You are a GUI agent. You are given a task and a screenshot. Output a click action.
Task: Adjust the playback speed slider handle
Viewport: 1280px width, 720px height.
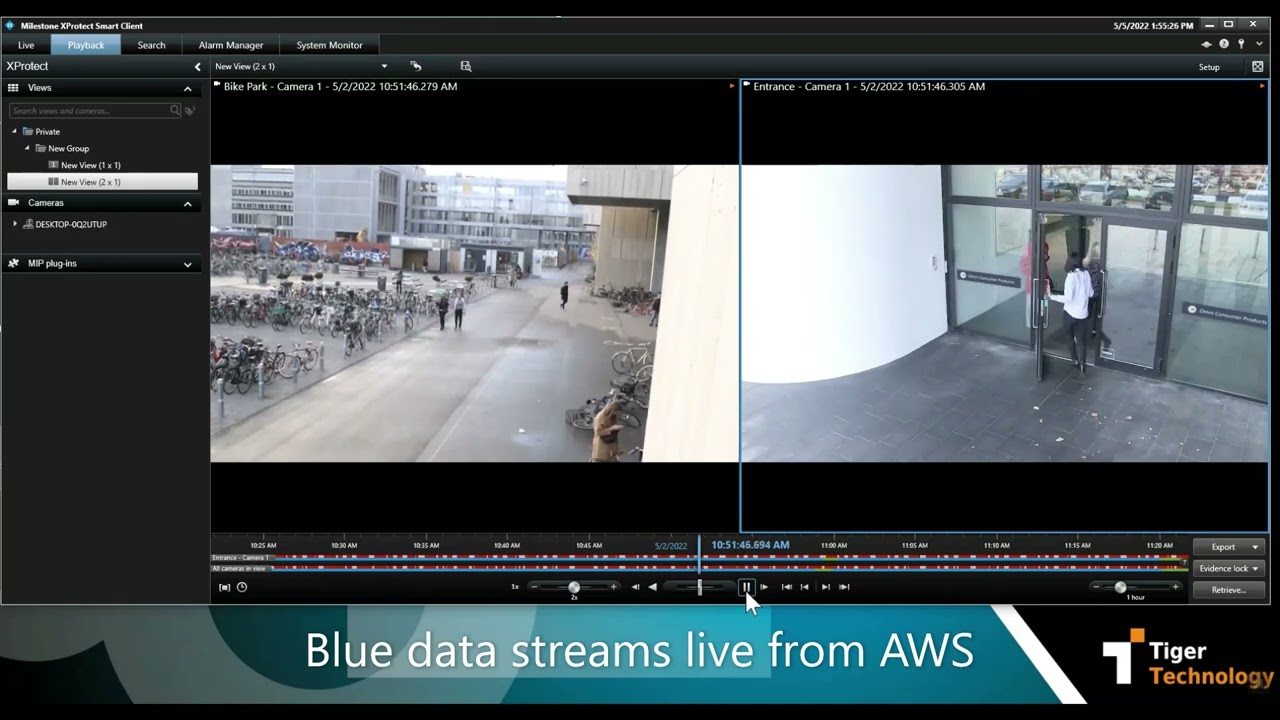[x=574, y=587]
